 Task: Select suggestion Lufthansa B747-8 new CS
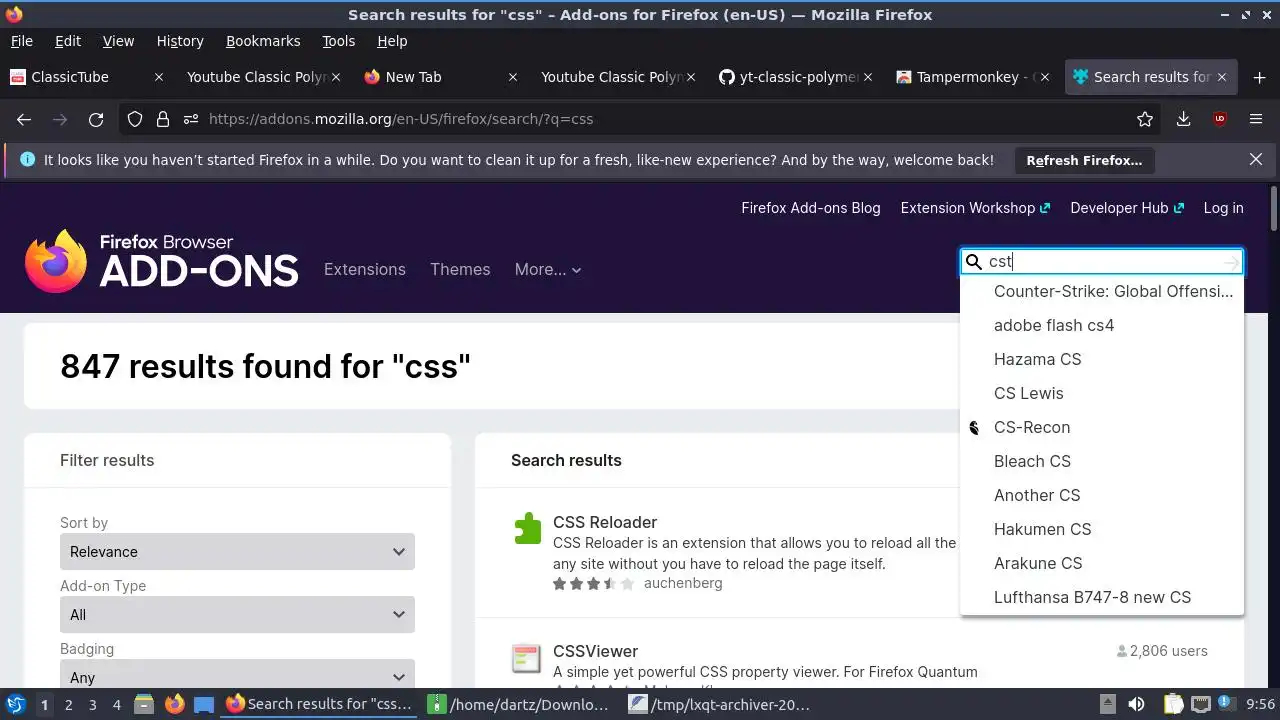pyautogui.click(x=1101, y=597)
